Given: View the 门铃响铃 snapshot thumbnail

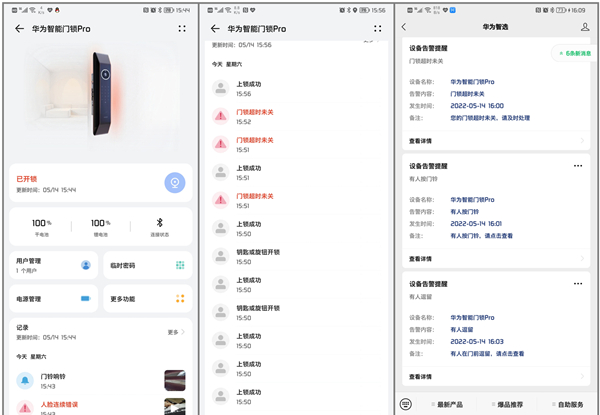Looking at the screenshot, I should click(175, 380).
